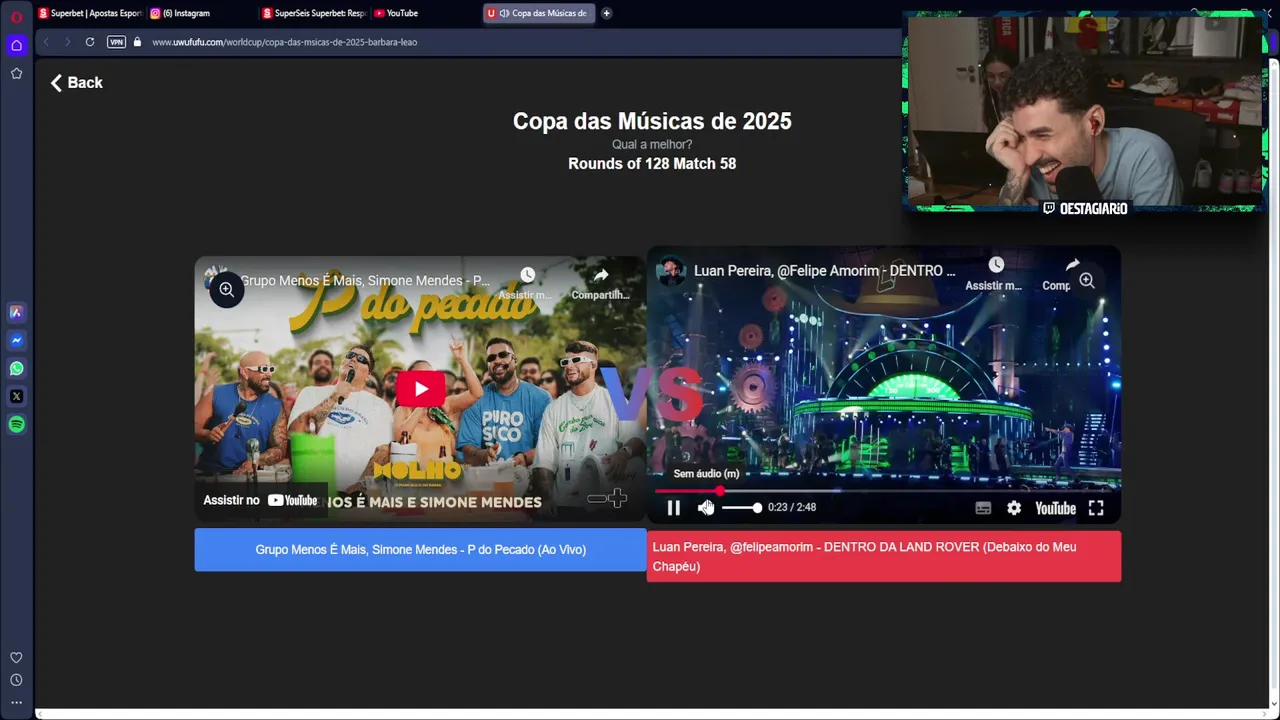Toggle the VPN badge in address bar
The height and width of the screenshot is (720, 1280).
click(116, 42)
